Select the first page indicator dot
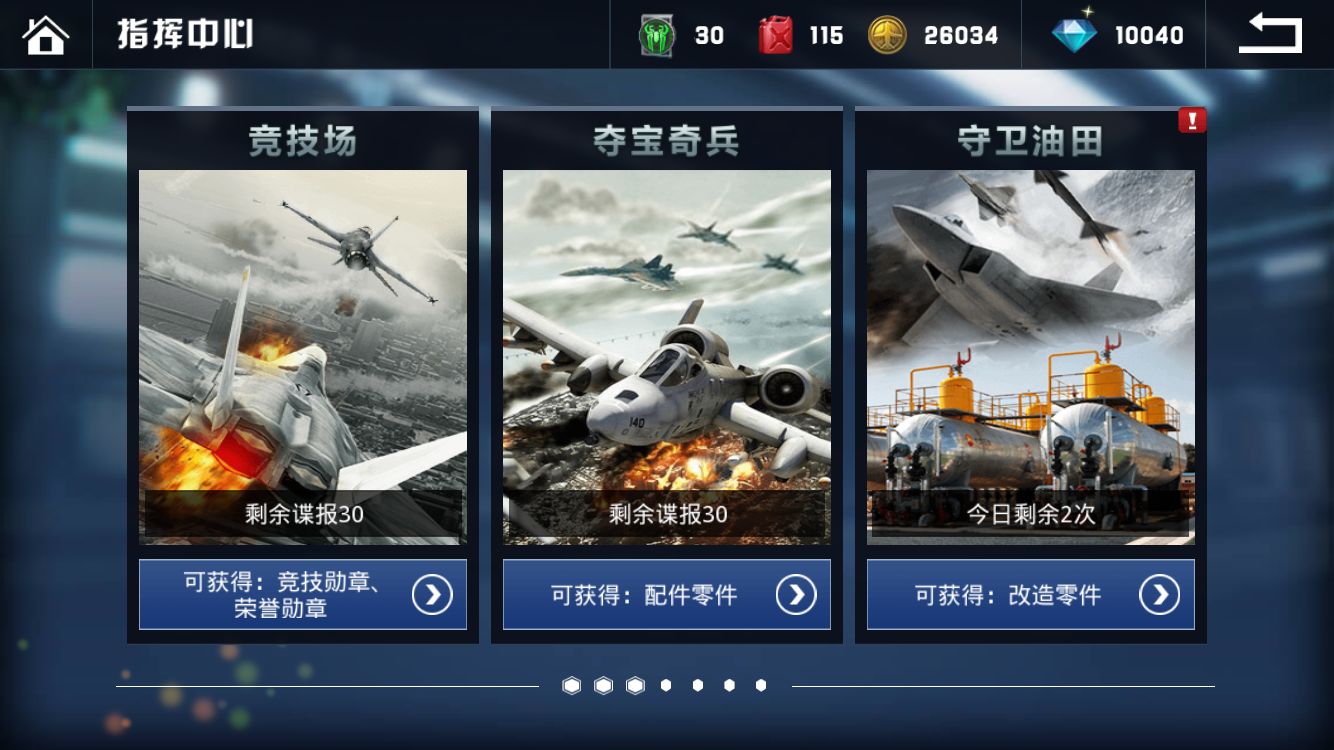Screen dimensions: 1334x750 click(571, 685)
